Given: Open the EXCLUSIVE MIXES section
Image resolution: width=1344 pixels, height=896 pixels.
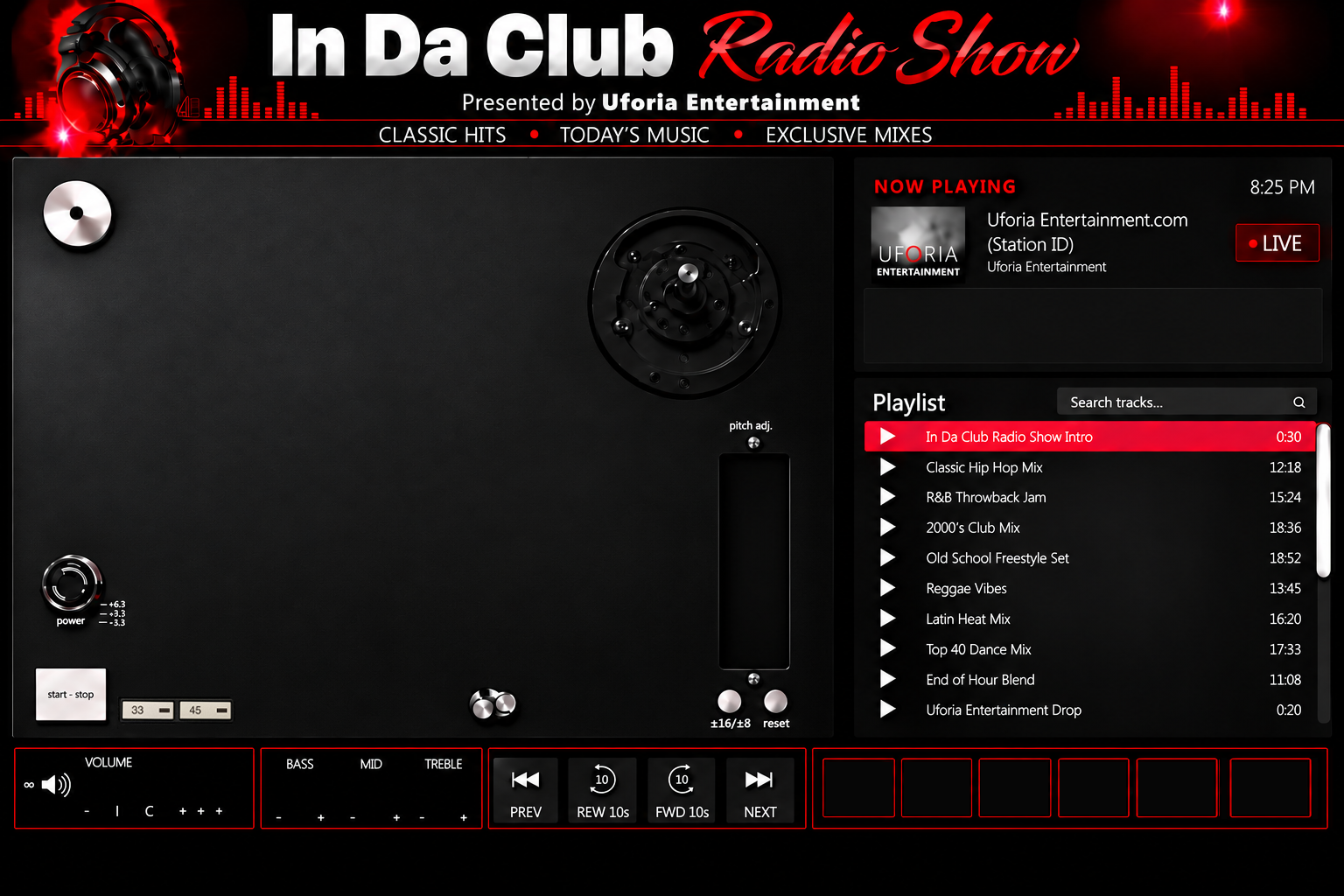Looking at the screenshot, I should coord(849,135).
